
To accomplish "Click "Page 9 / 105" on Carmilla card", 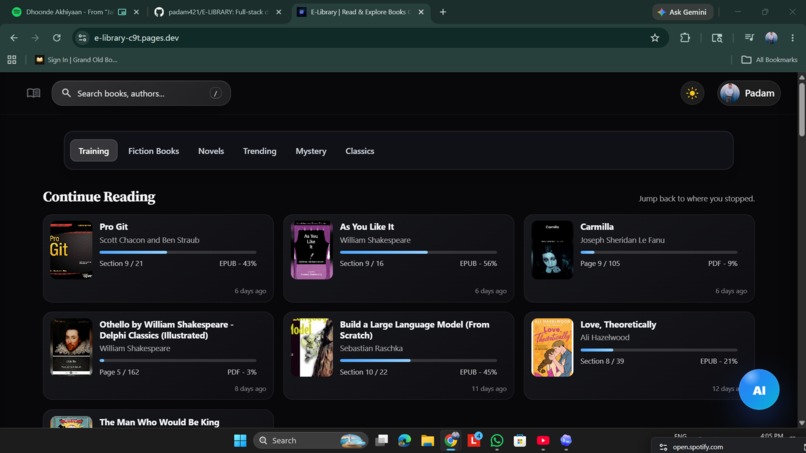I will pos(600,263).
